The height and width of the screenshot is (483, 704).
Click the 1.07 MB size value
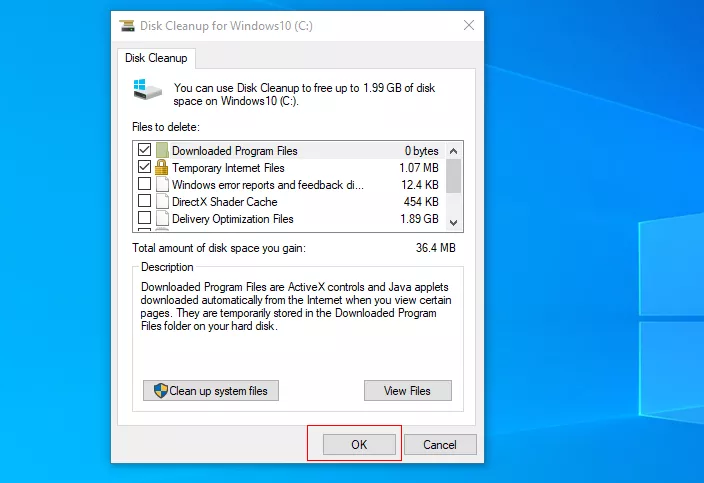[419, 167]
